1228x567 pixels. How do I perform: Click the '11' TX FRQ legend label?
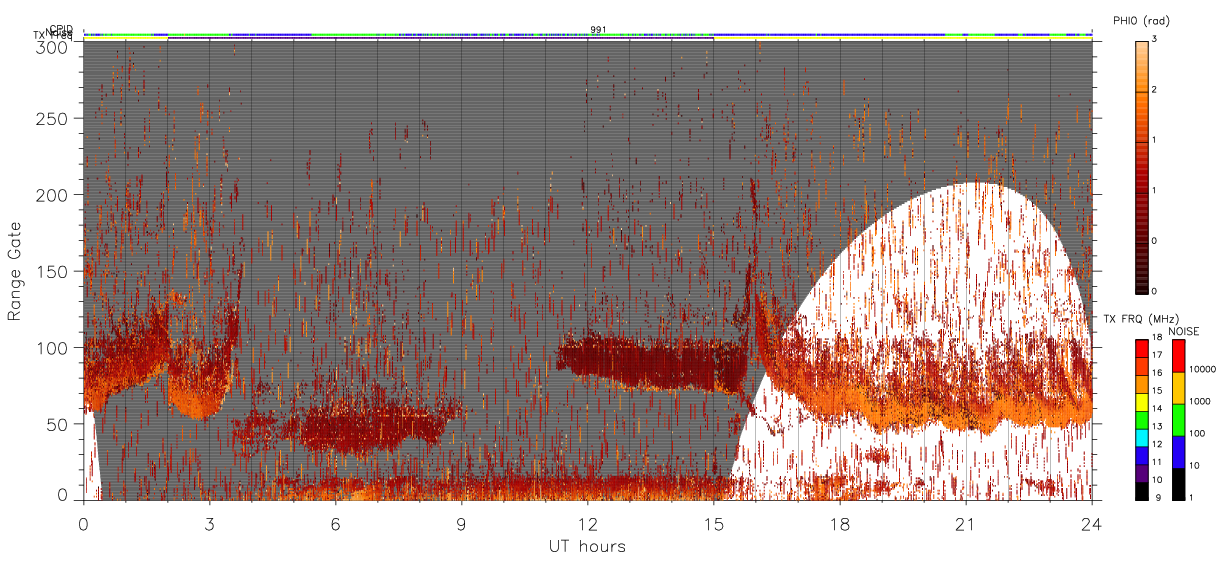(x=1158, y=461)
